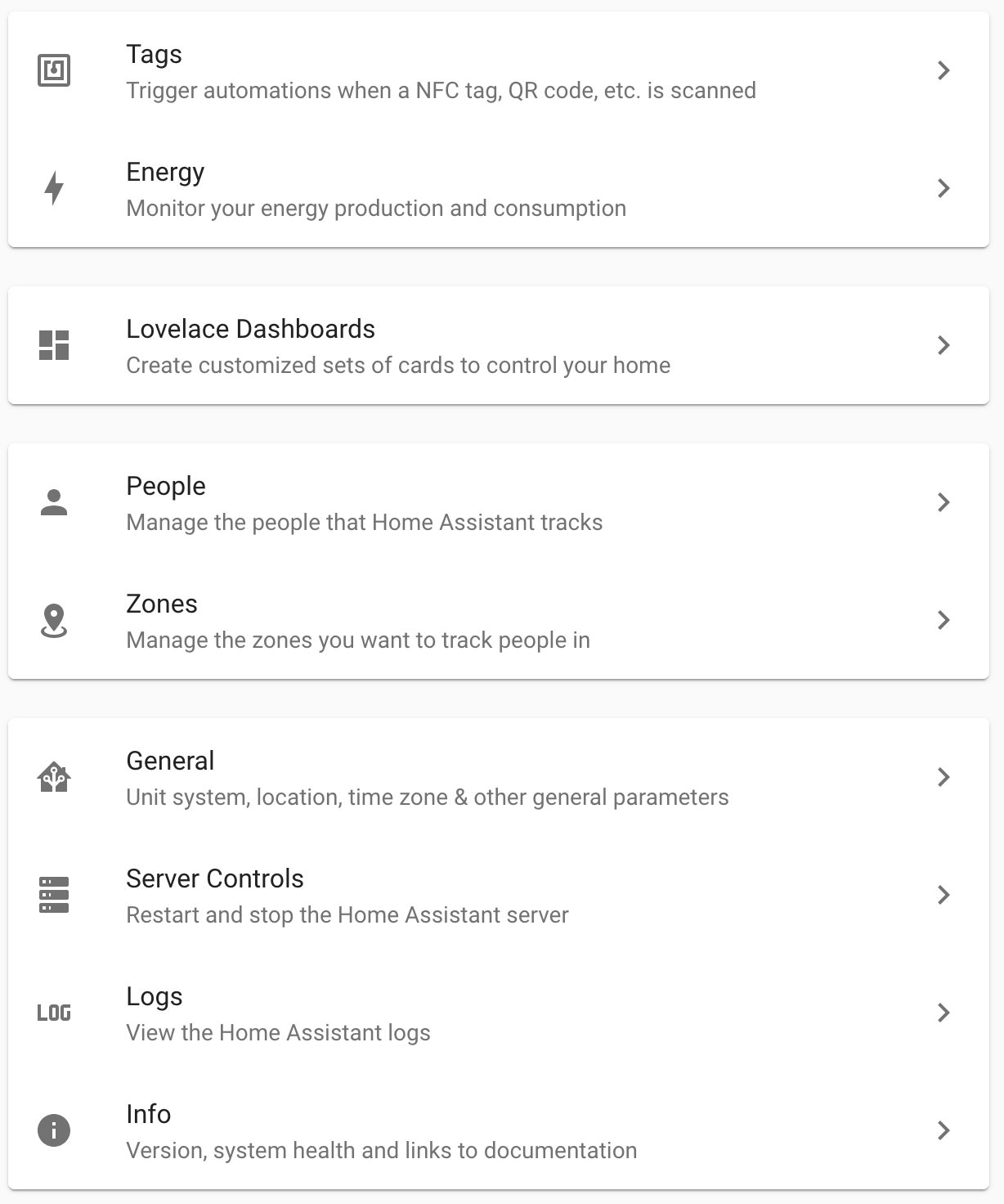Click the server rack icon beside Server Controls
Image resolution: width=1004 pixels, height=1204 pixels.
tap(54, 895)
